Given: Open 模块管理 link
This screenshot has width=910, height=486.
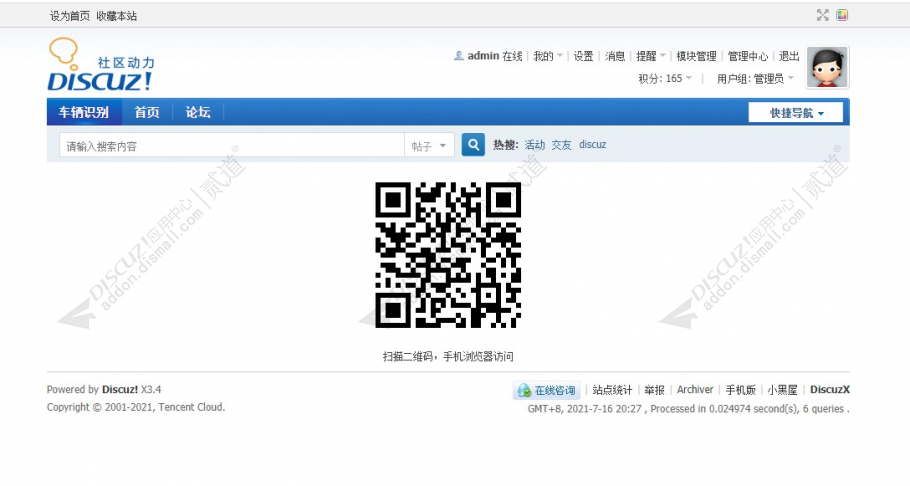Looking at the screenshot, I should click(x=696, y=56).
